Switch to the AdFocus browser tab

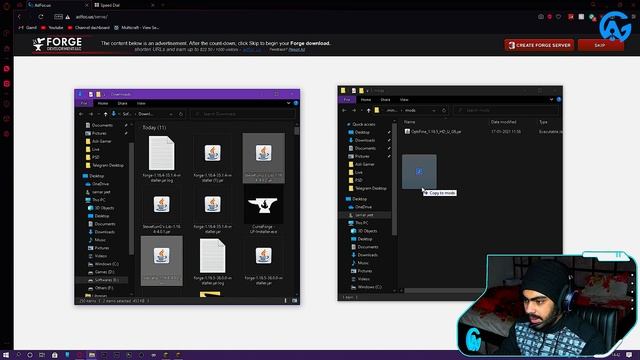57,5
